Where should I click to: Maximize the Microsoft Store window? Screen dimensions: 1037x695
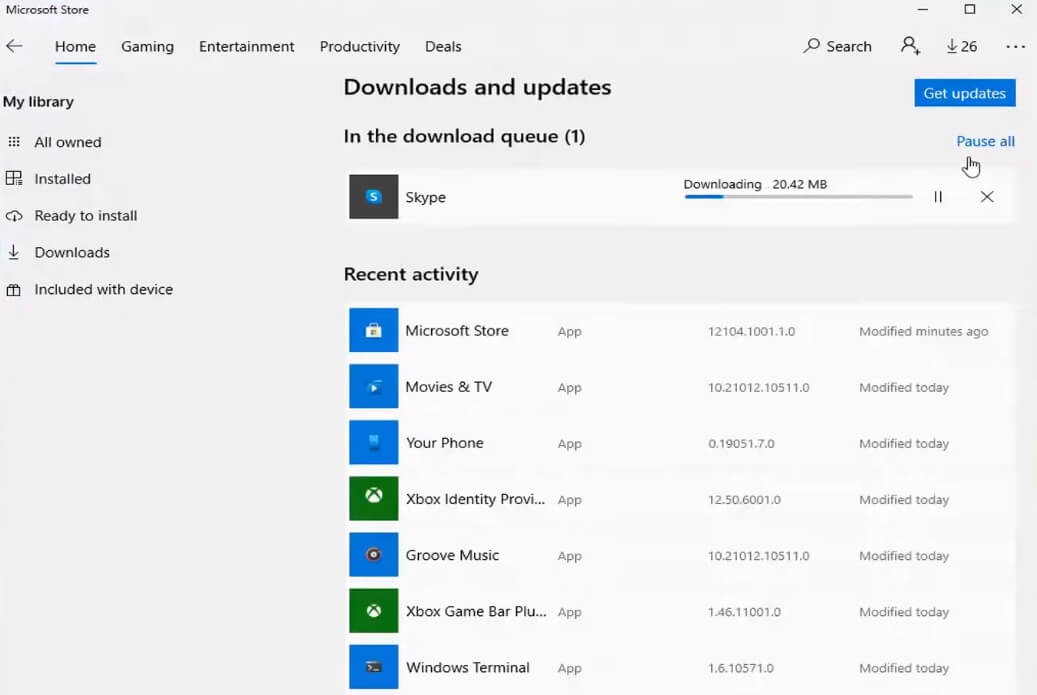point(970,9)
